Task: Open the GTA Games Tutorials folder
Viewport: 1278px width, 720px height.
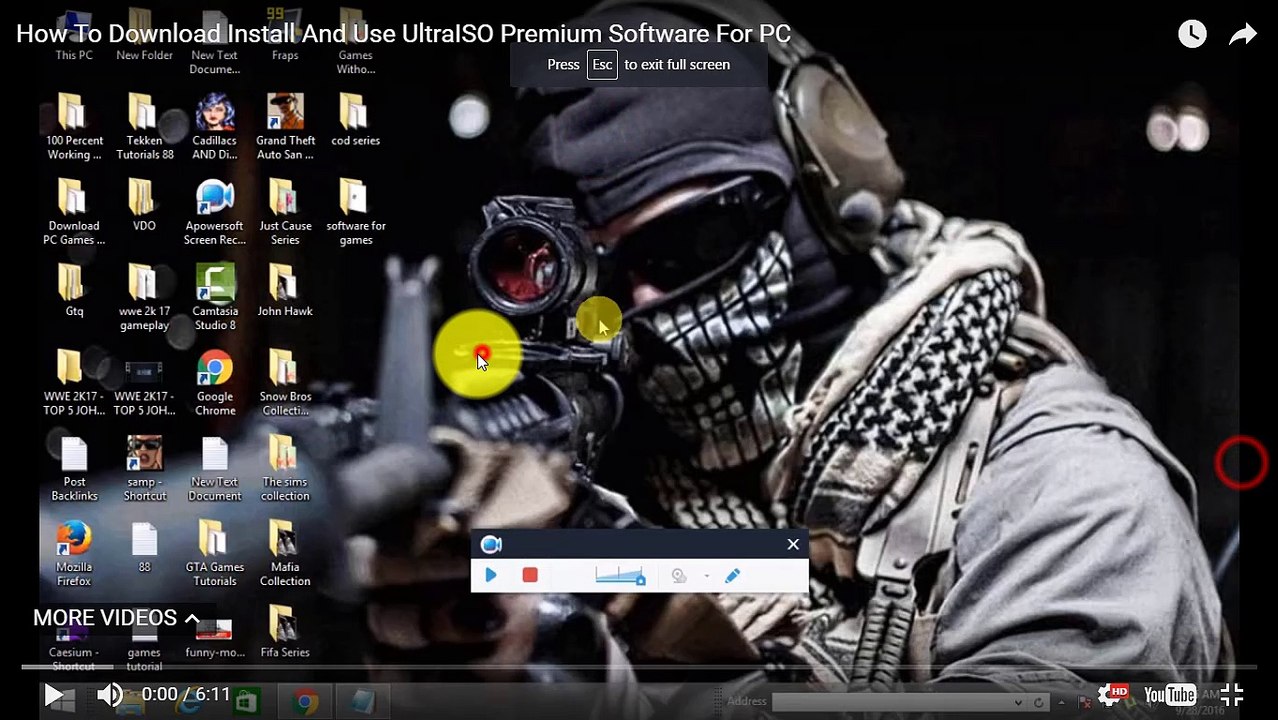Action: point(214,553)
